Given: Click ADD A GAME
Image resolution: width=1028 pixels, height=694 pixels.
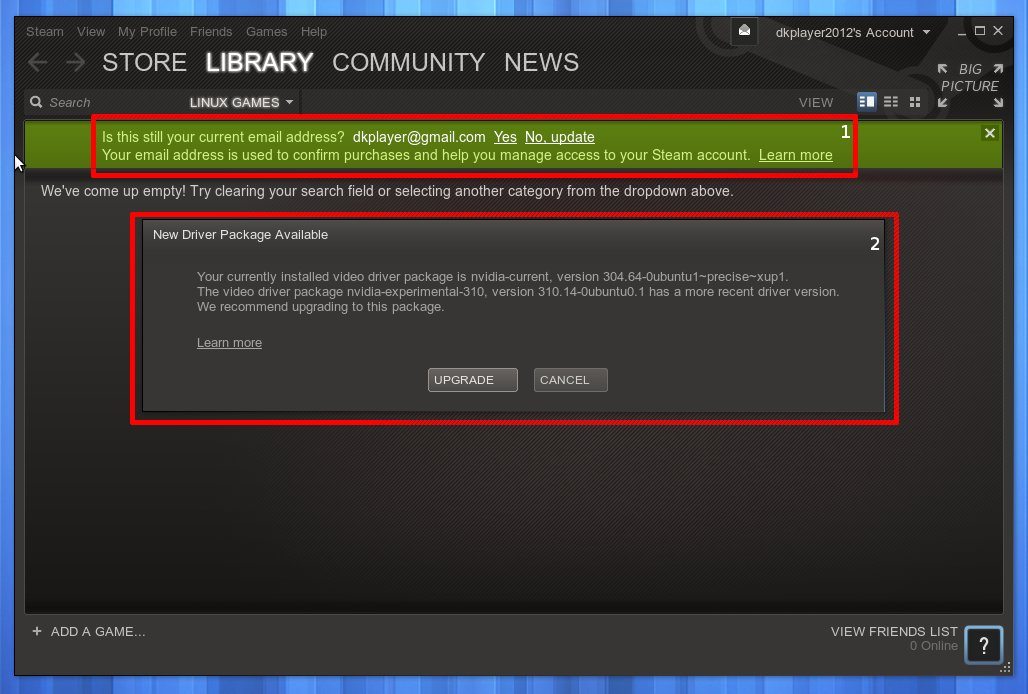Looking at the screenshot, I should [x=98, y=632].
